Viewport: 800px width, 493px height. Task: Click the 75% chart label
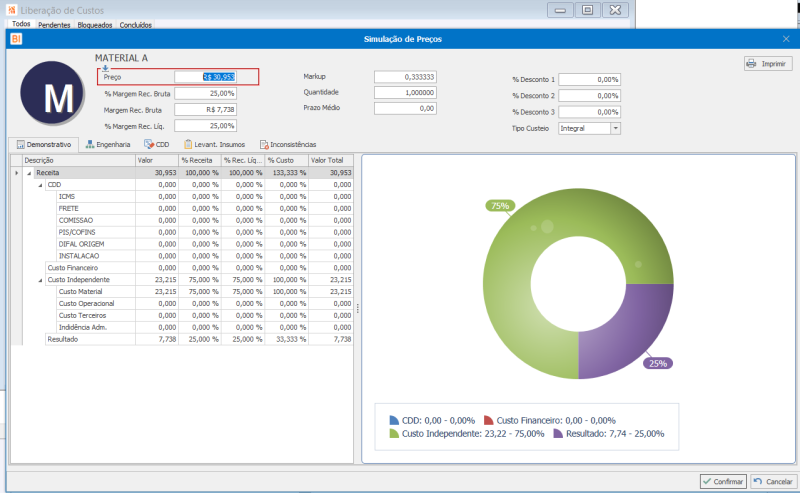tap(500, 206)
